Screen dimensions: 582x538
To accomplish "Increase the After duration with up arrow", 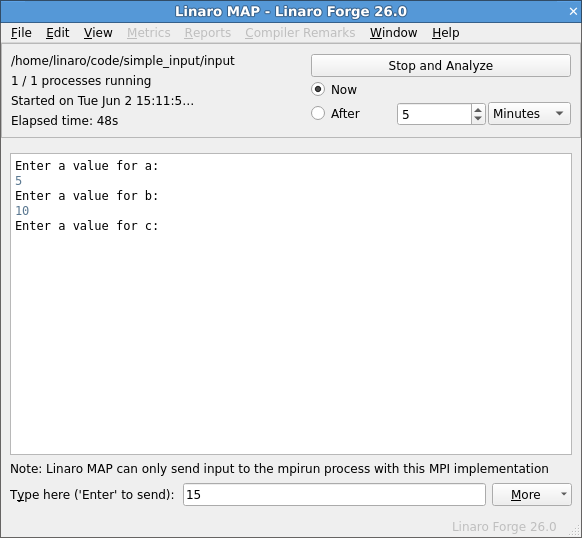I will coord(478,110).
